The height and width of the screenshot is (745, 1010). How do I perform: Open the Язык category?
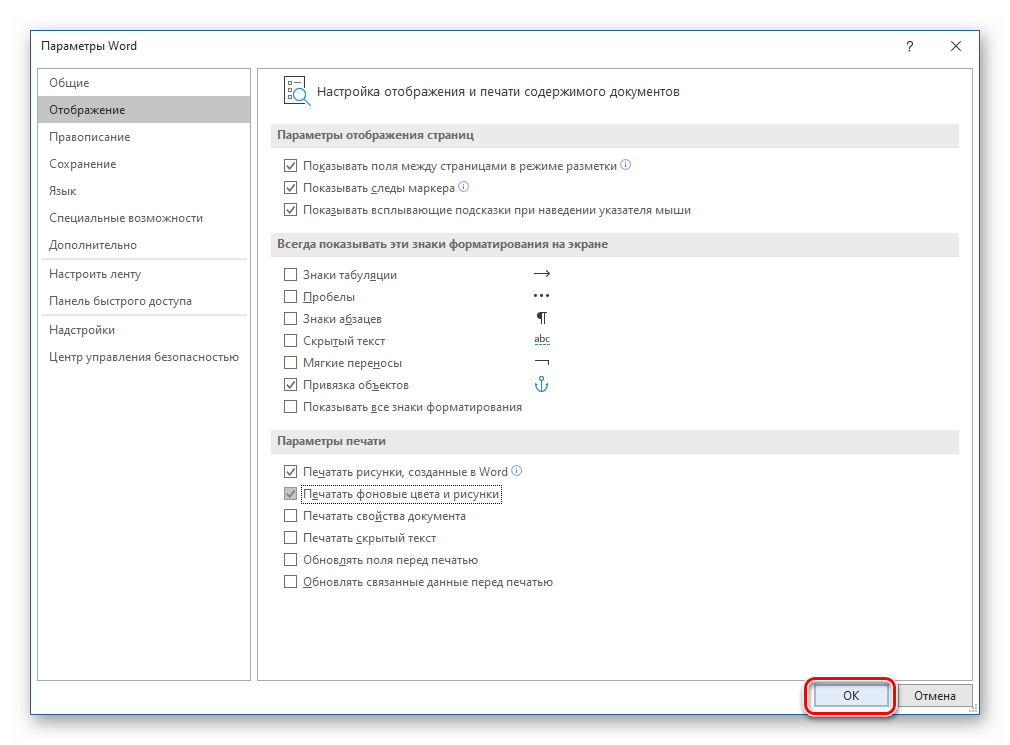pos(144,191)
